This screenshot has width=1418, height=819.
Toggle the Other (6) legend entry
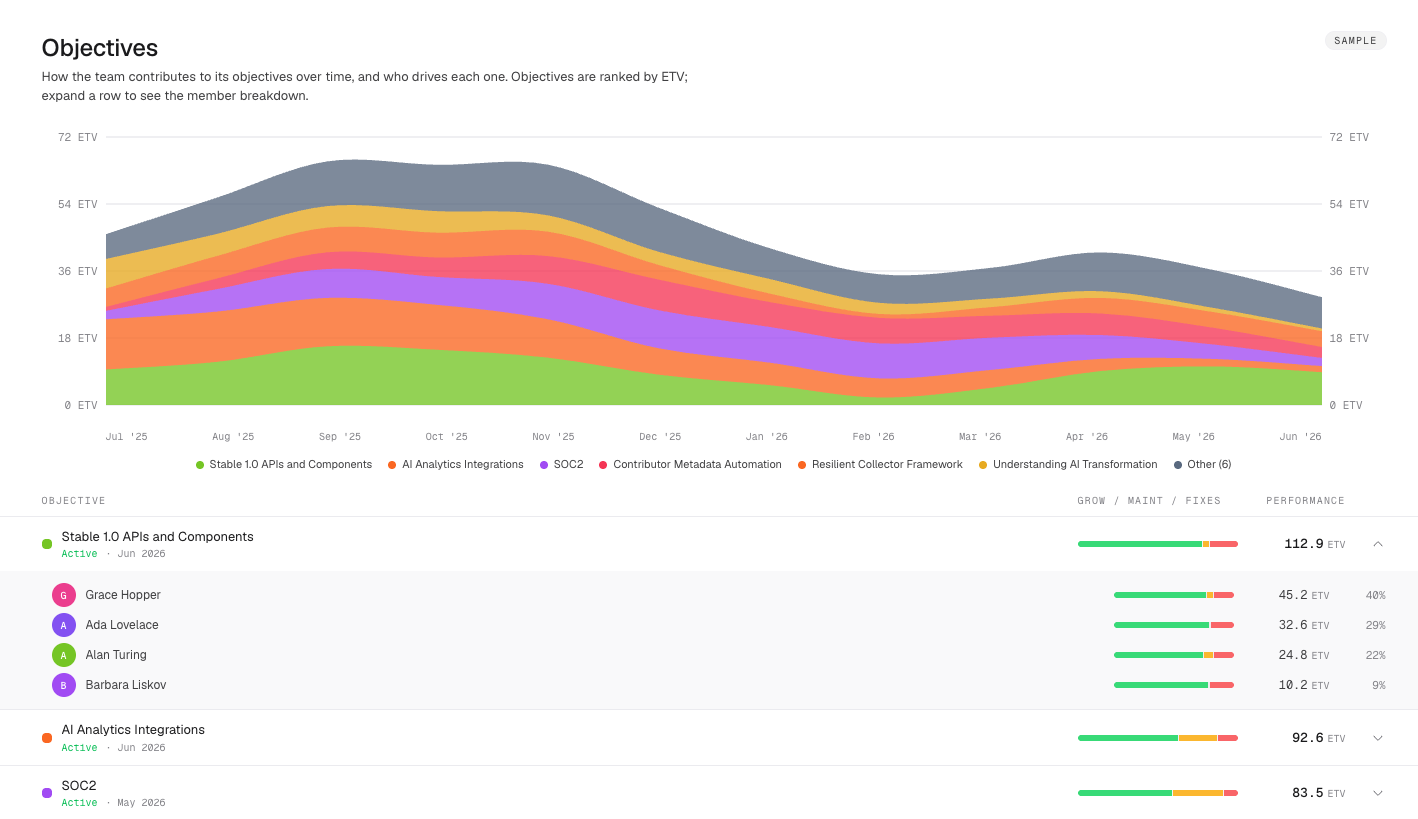click(1203, 465)
